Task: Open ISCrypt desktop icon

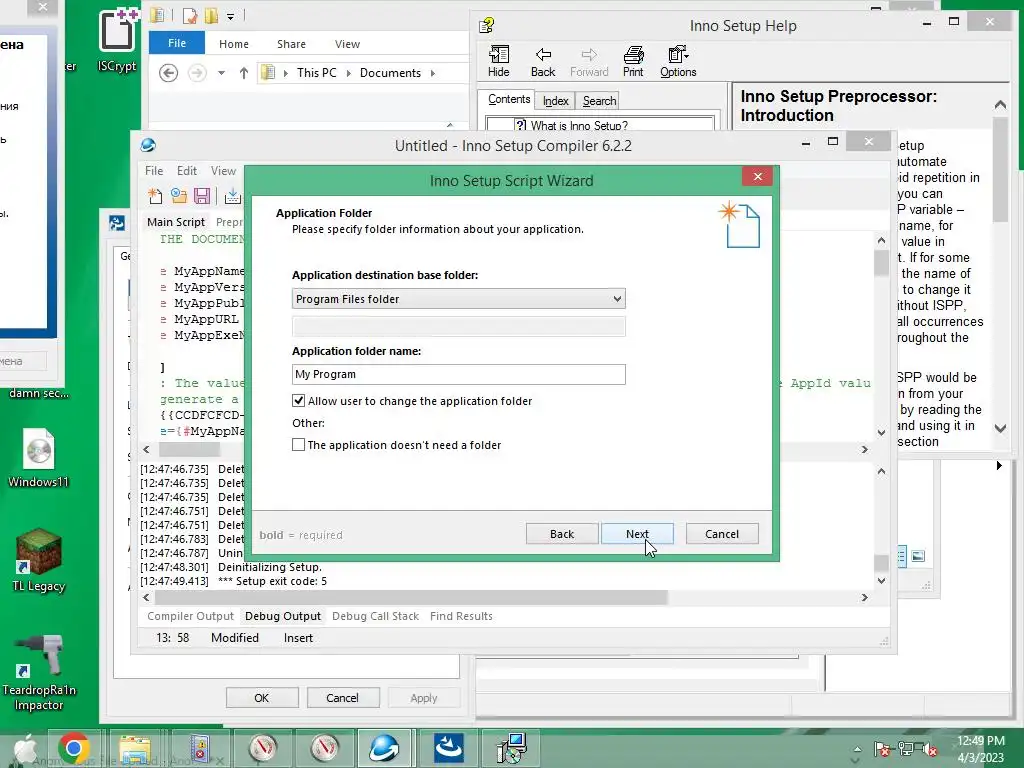Action: pyautogui.click(x=117, y=40)
